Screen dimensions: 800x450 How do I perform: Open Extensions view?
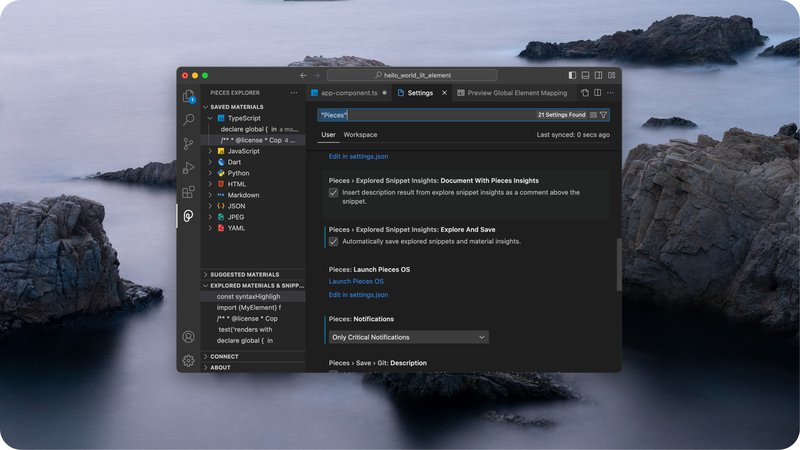(188, 192)
